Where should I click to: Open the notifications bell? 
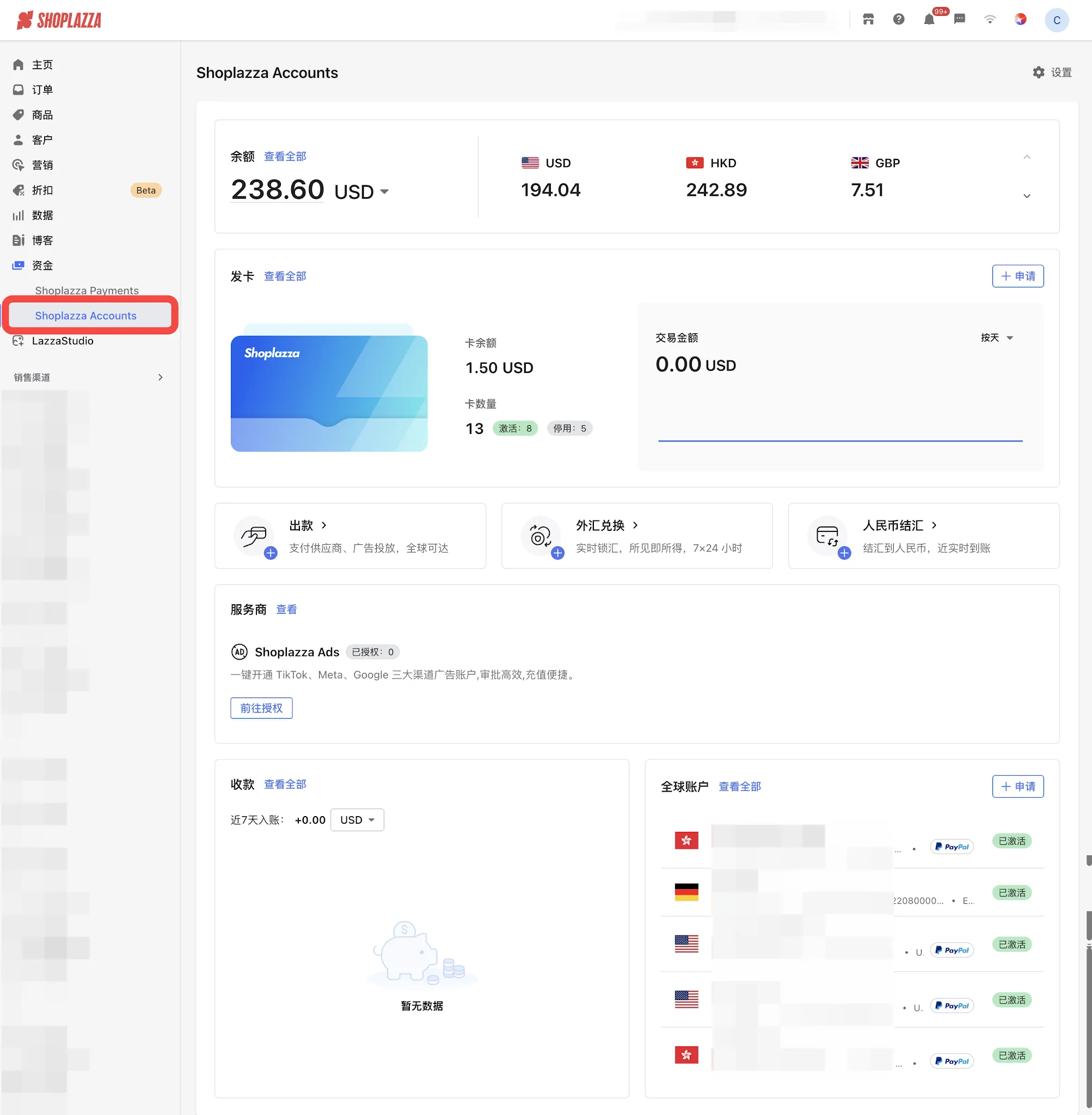[929, 20]
